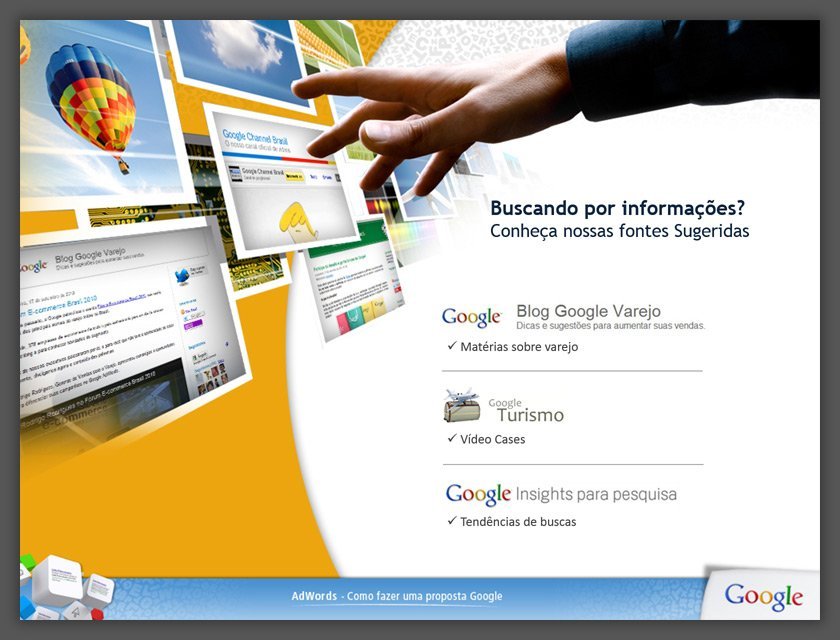Click the cloud sky picture thumbnail
840x640 pixels.
241,59
